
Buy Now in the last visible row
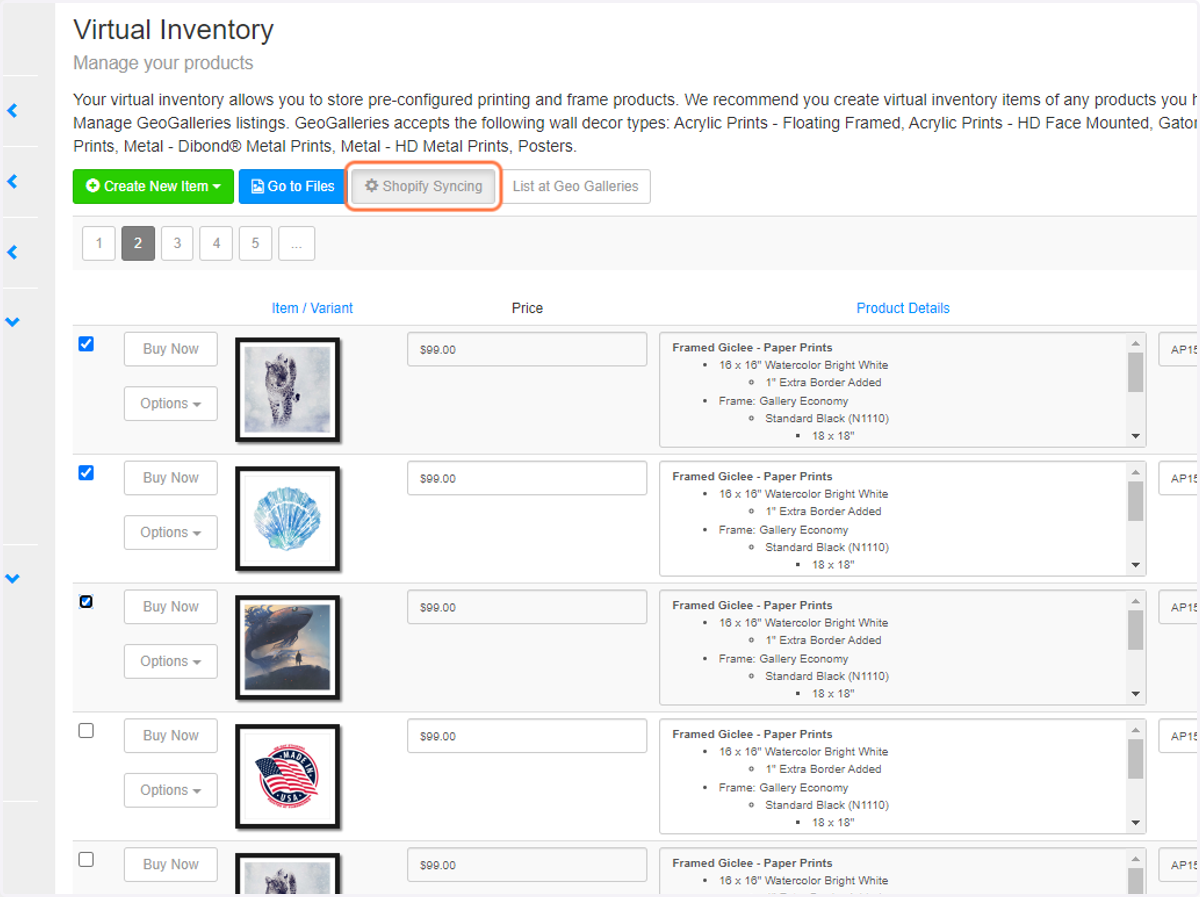click(x=171, y=865)
